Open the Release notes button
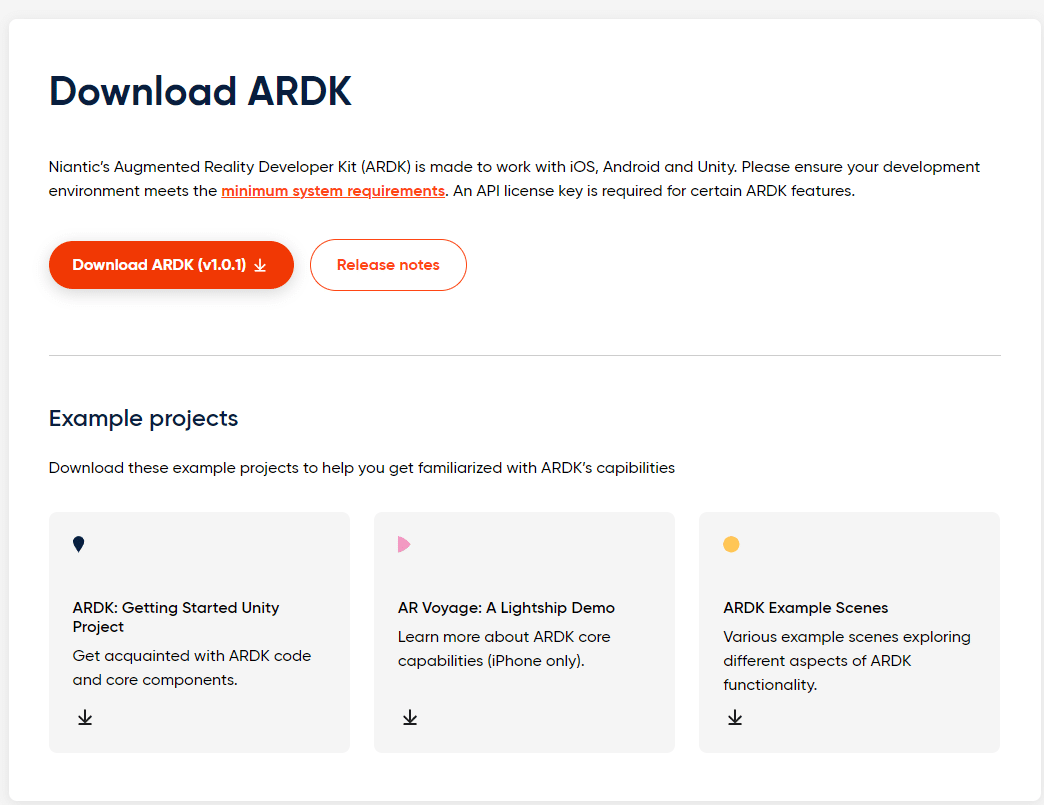Image resolution: width=1044 pixels, height=805 pixels. pos(388,265)
